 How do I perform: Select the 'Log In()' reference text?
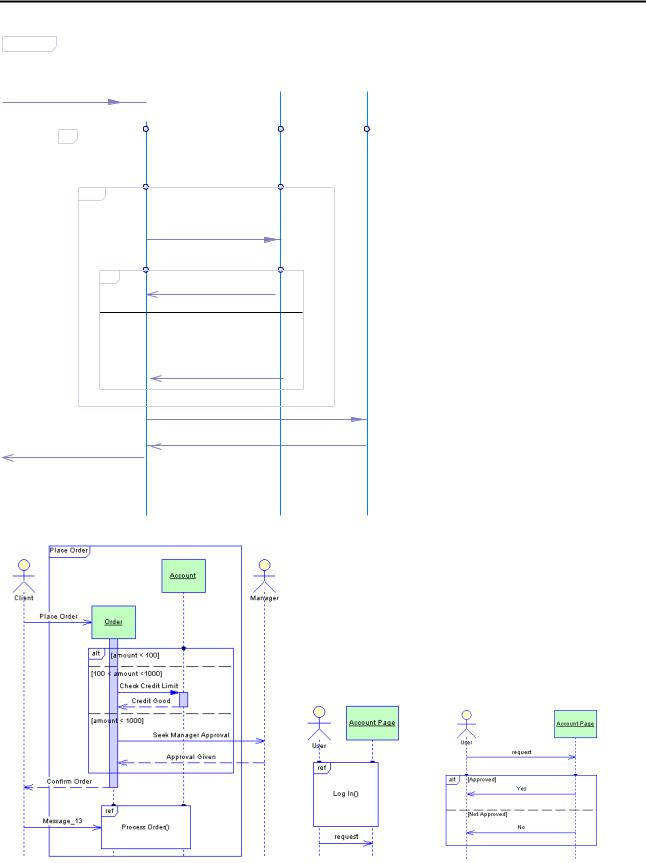pyautogui.click(x=346, y=794)
